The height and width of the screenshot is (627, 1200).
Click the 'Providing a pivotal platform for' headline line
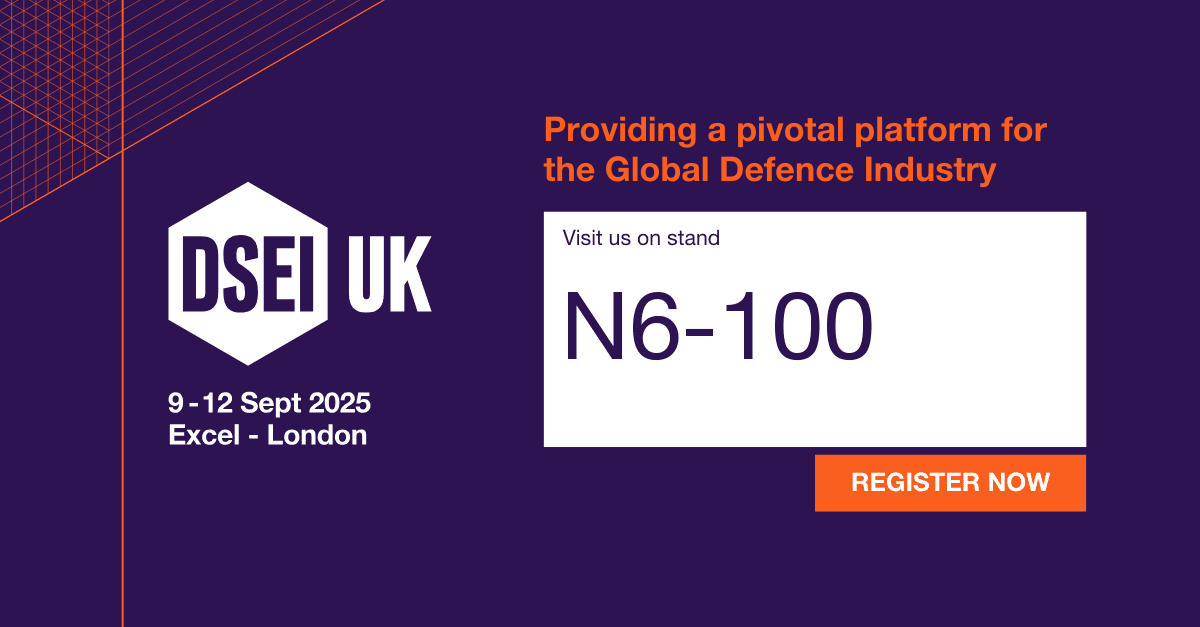[x=795, y=130]
